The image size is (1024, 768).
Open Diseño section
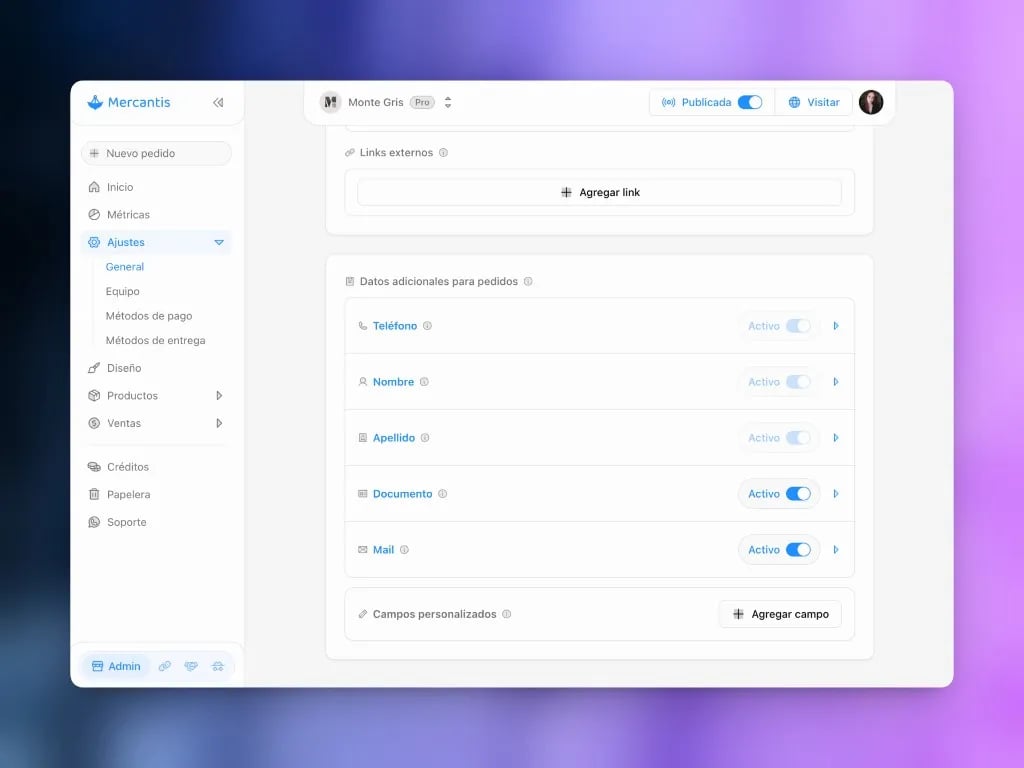[x=124, y=368]
